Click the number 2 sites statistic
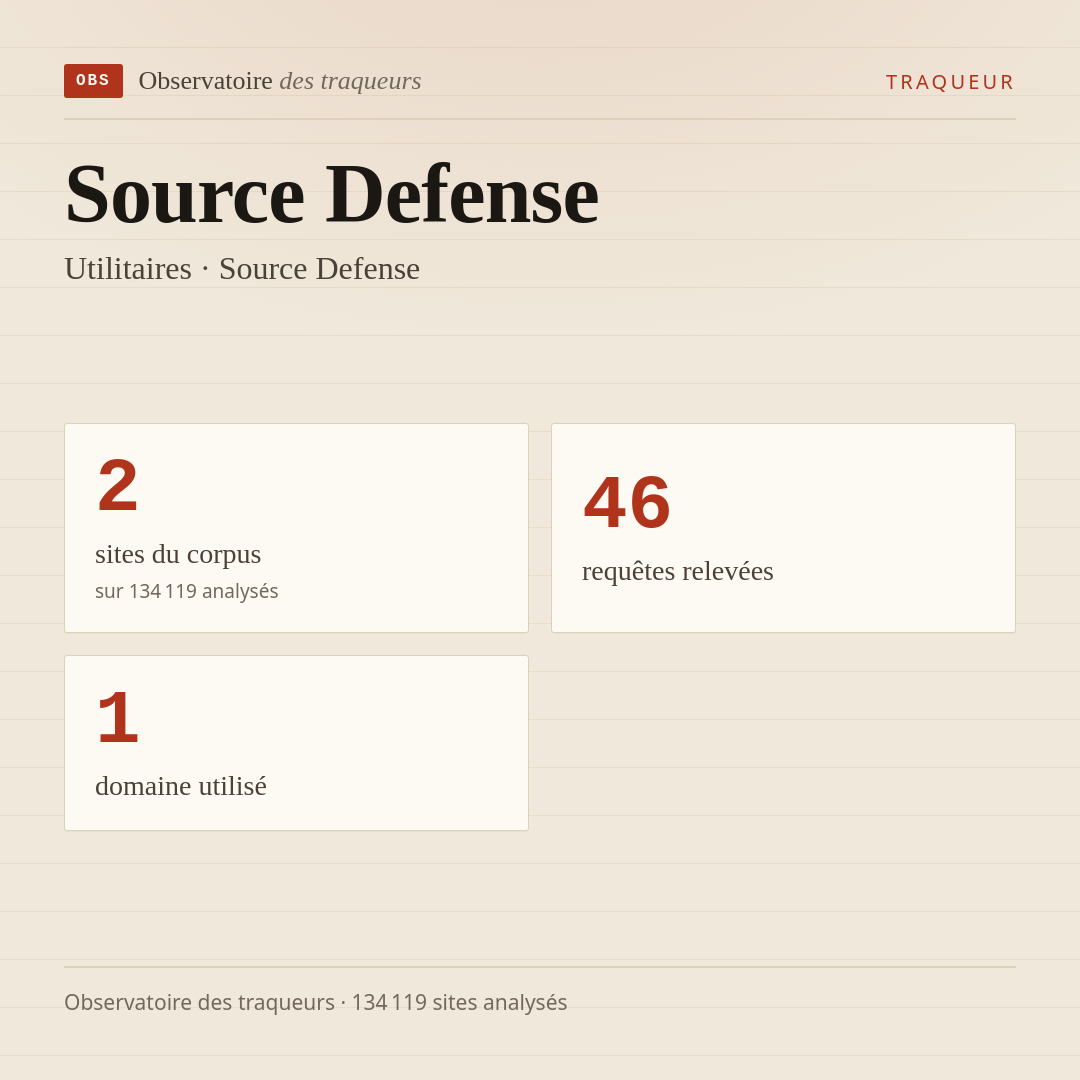Viewport: 1080px width, 1080px height. click(118, 486)
